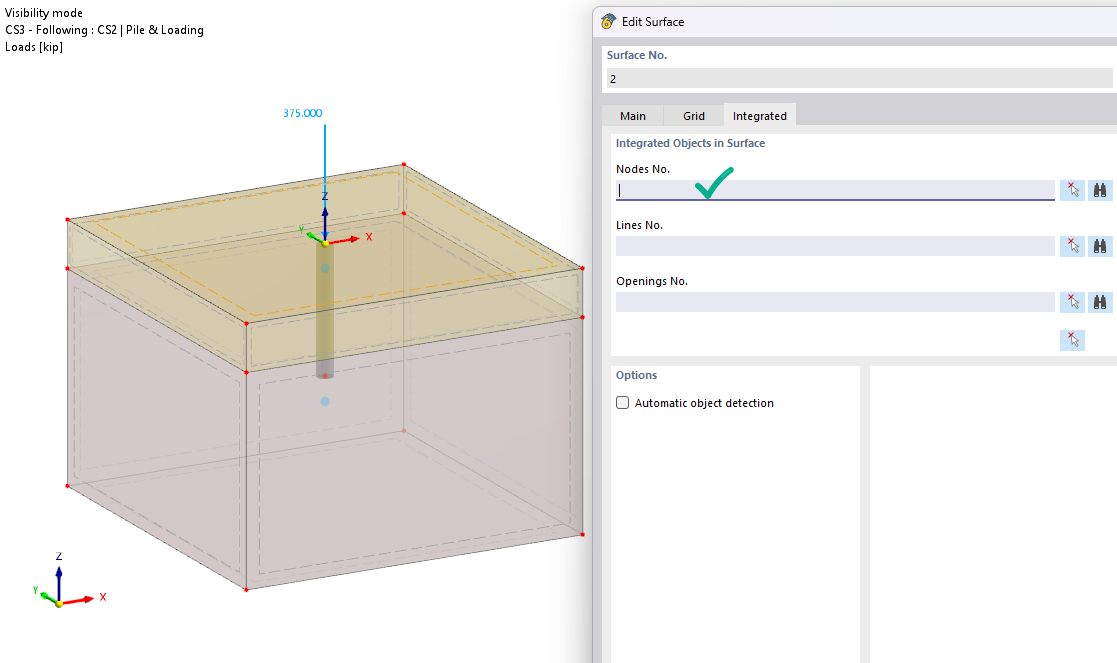Enable Automatic object detection
1117x663 pixels.
point(622,402)
